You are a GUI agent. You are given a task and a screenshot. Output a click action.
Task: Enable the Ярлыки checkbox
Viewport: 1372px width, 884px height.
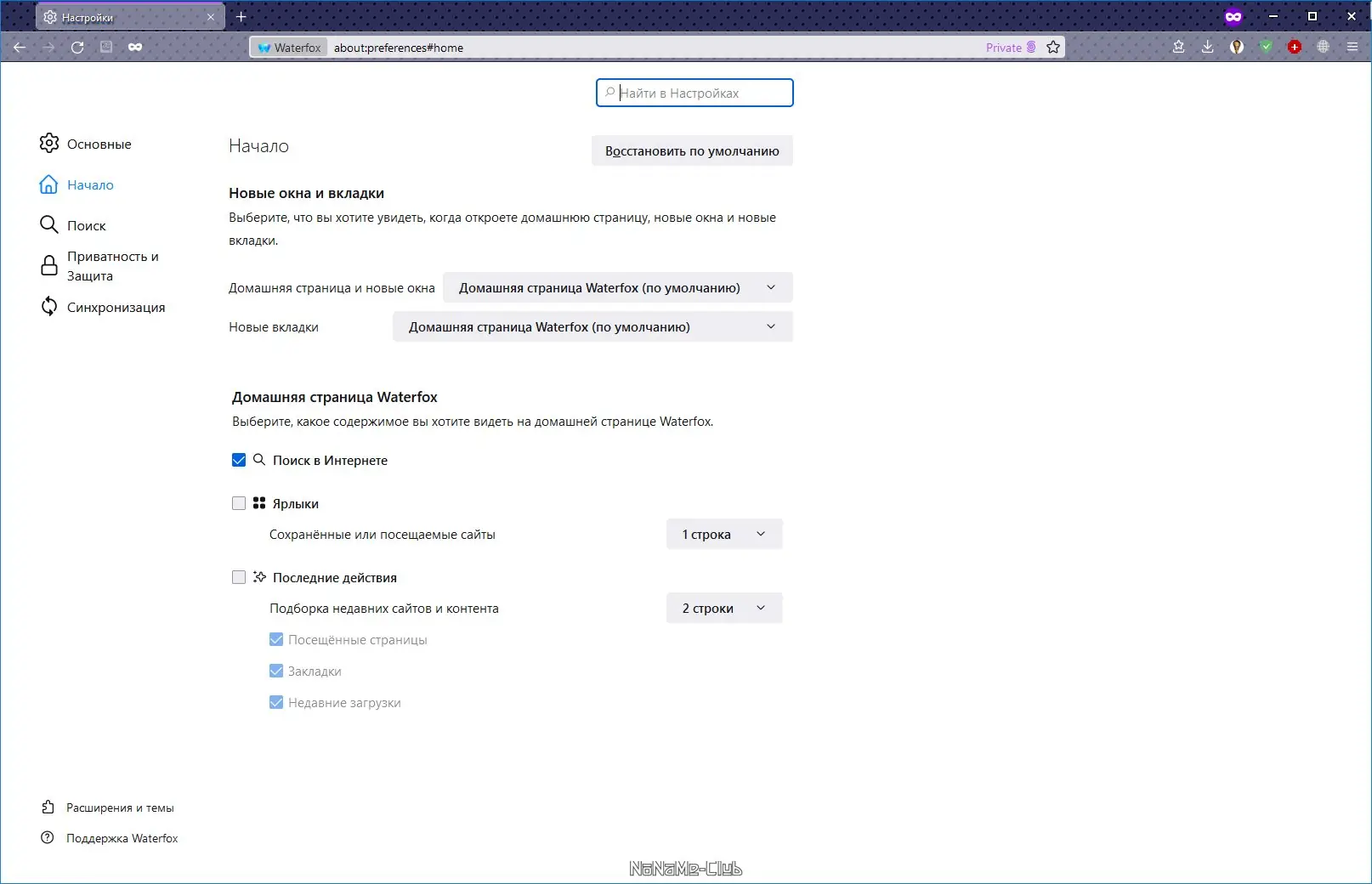coord(239,503)
